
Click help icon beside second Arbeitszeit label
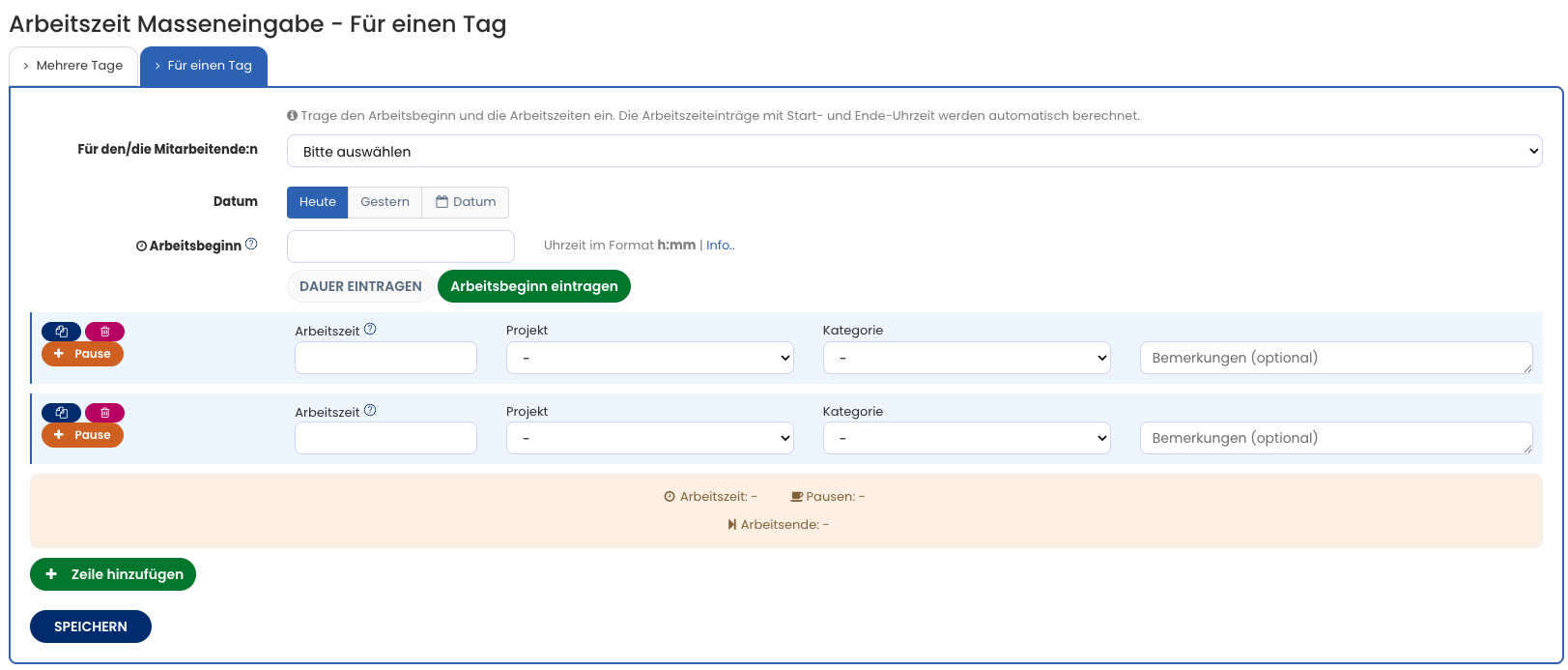pos(370,411)
